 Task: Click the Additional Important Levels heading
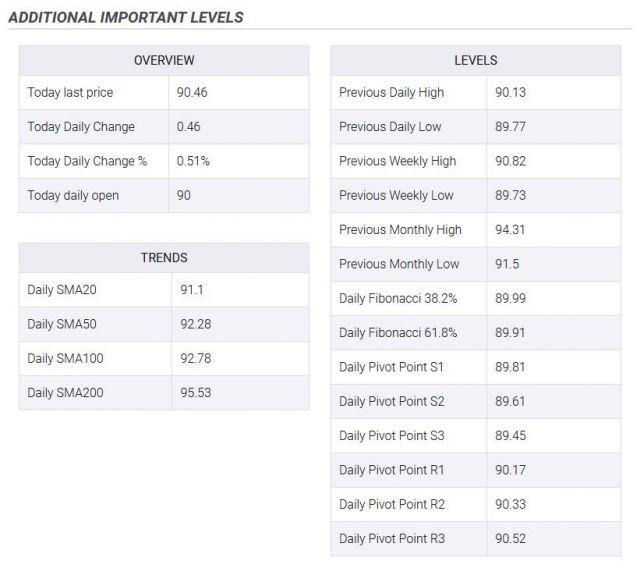[x=126, y=17]
